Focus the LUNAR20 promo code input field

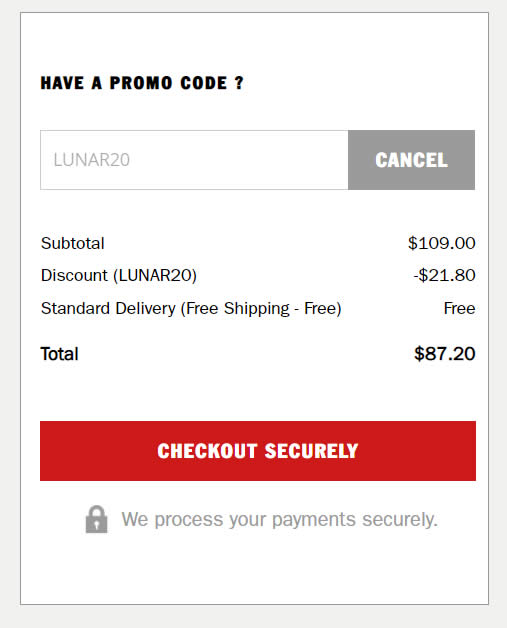pyautogui.click(x=194, y=160)
